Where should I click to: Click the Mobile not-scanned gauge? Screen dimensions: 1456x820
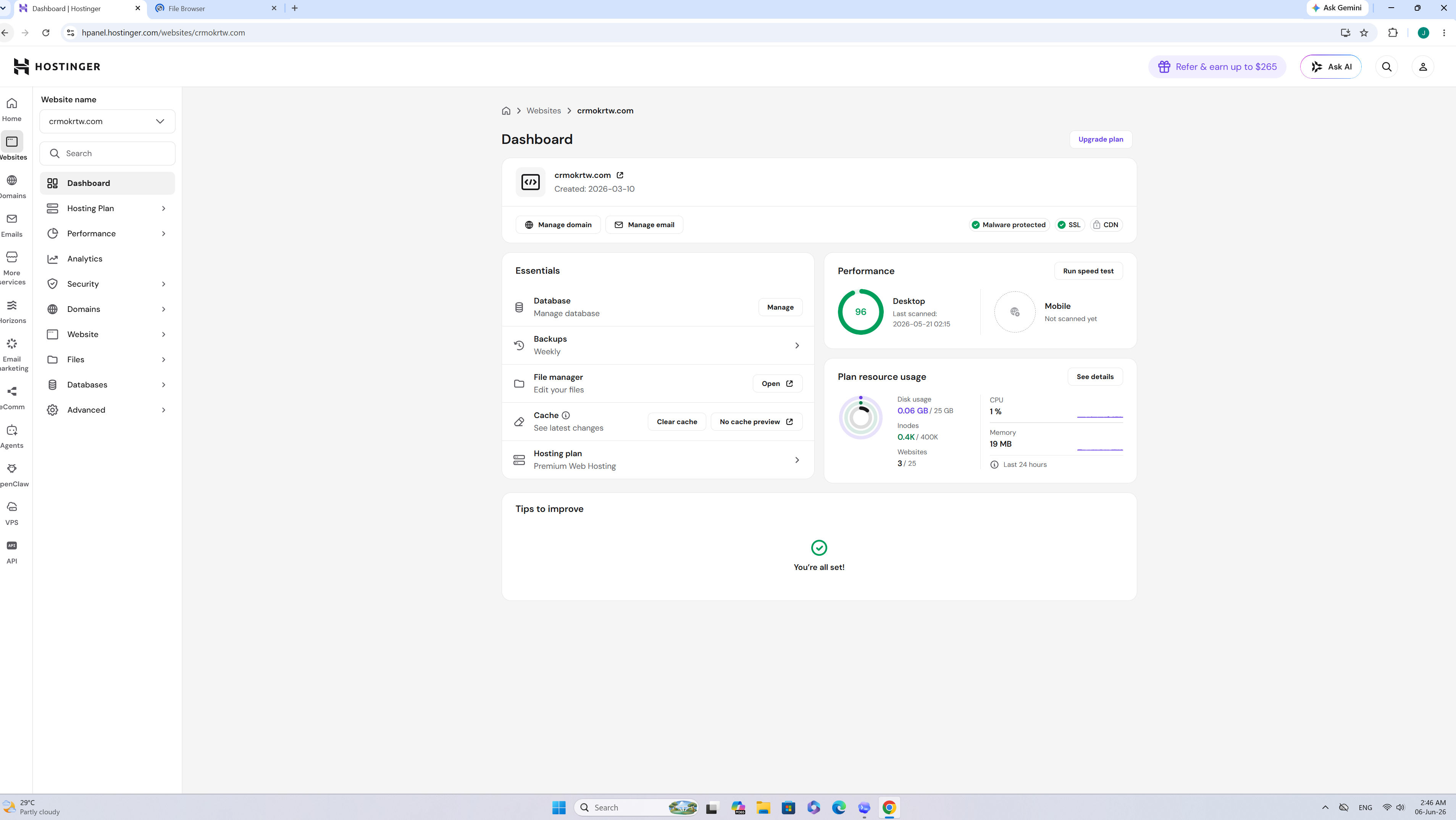(1015, 312)
